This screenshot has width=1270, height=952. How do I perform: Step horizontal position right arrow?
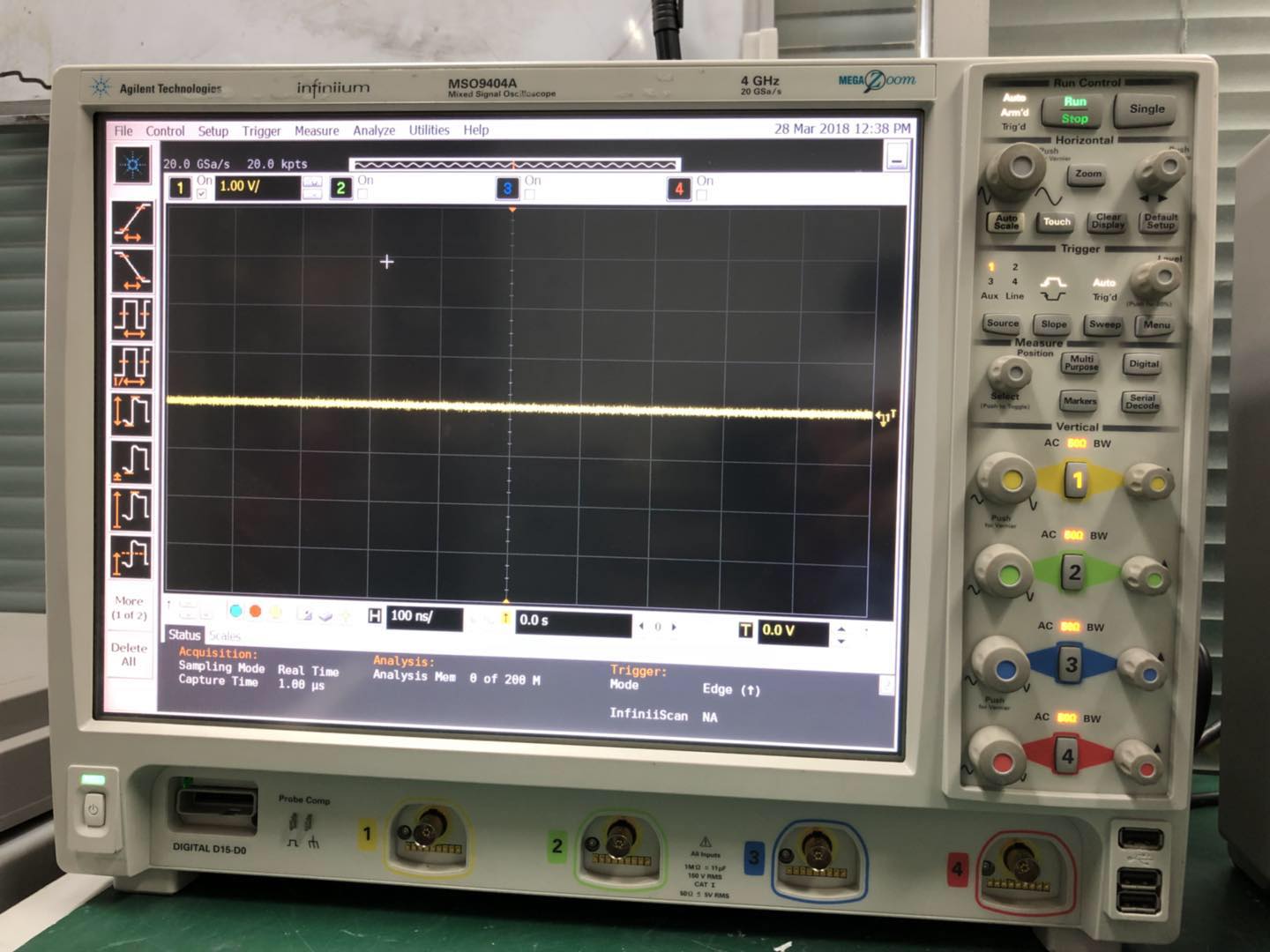pos(675,627)
